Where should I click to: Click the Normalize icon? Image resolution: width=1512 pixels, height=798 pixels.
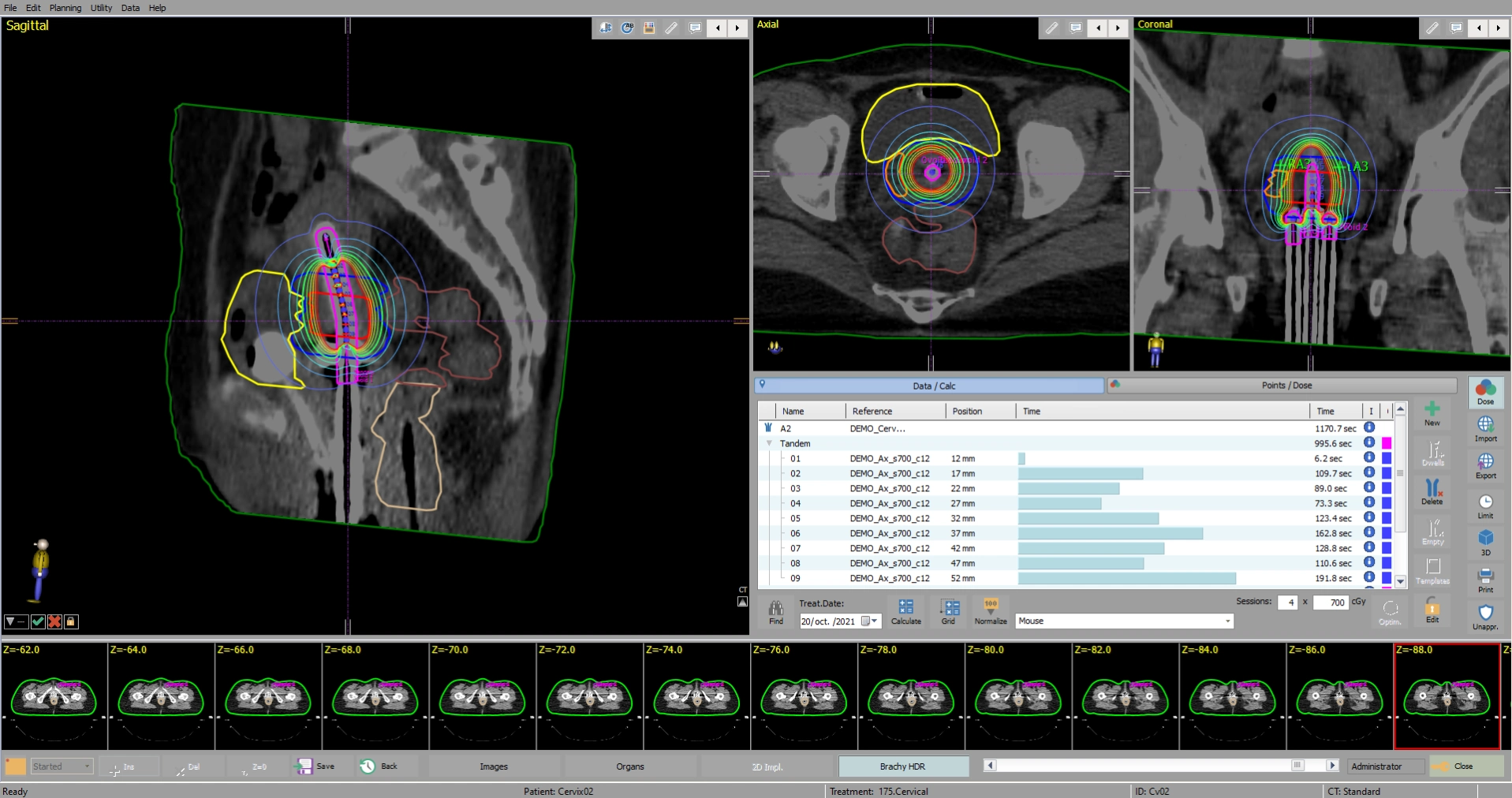point(991,607)
